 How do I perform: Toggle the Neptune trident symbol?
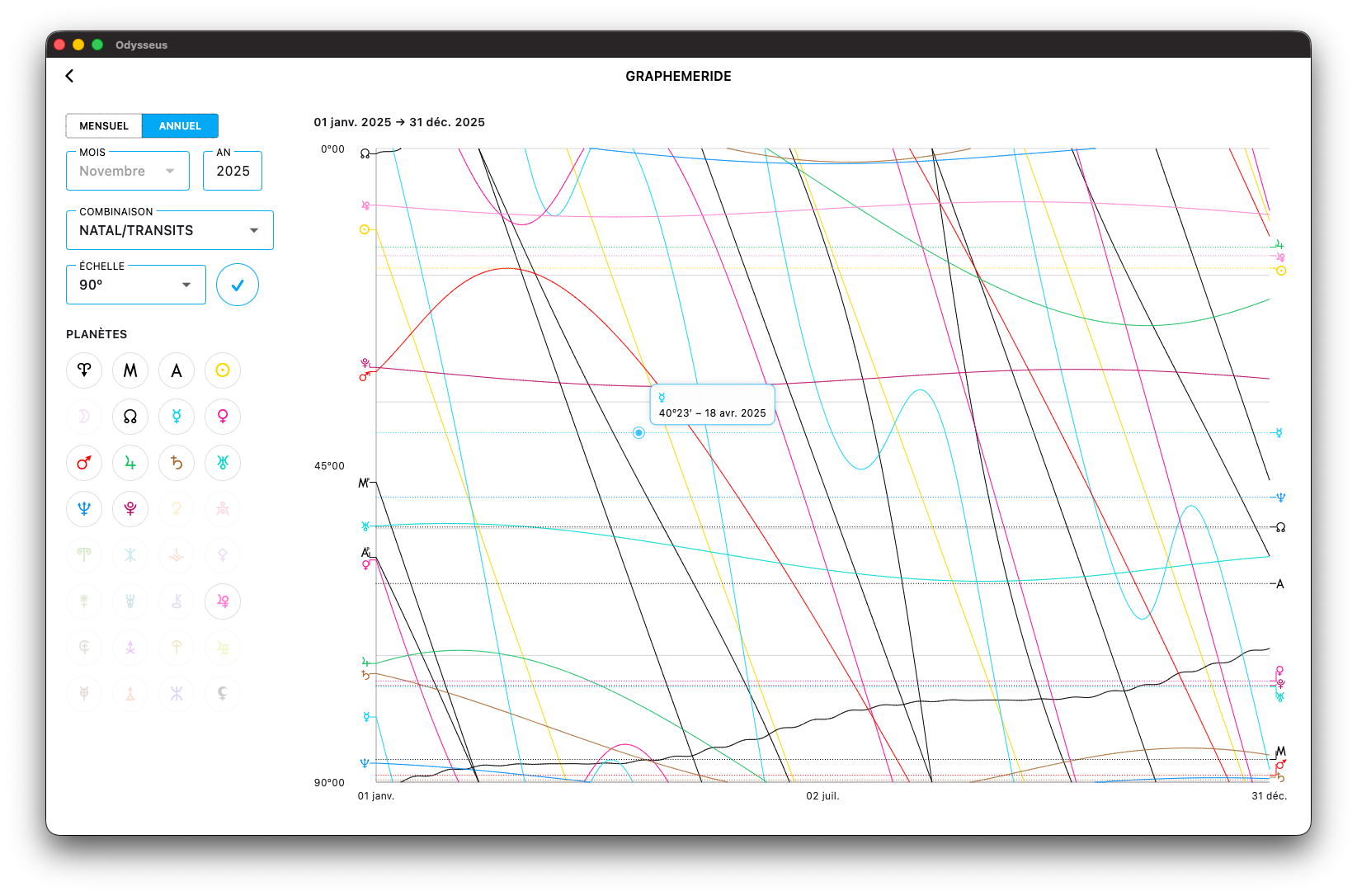click(84, 509)
